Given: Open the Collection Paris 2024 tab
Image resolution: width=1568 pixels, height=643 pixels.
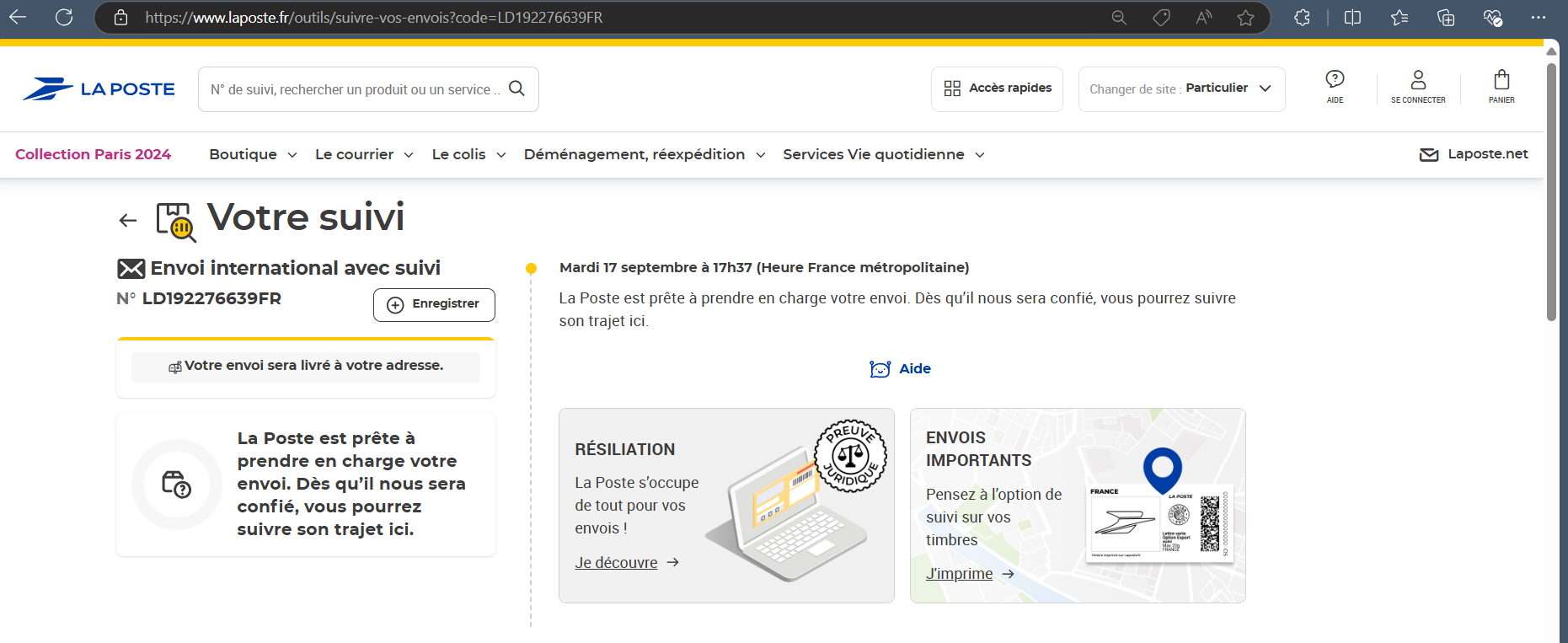Looking at the screenshot, I should [x=93, y=154].
